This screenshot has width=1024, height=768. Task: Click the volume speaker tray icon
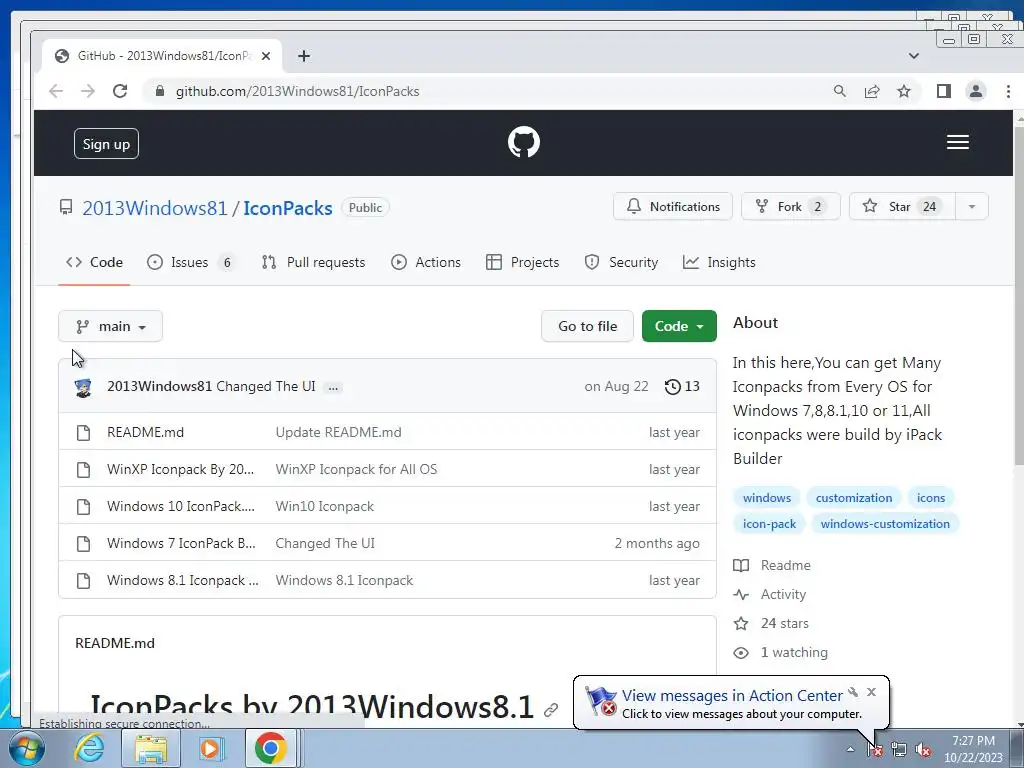coord(923,750)
